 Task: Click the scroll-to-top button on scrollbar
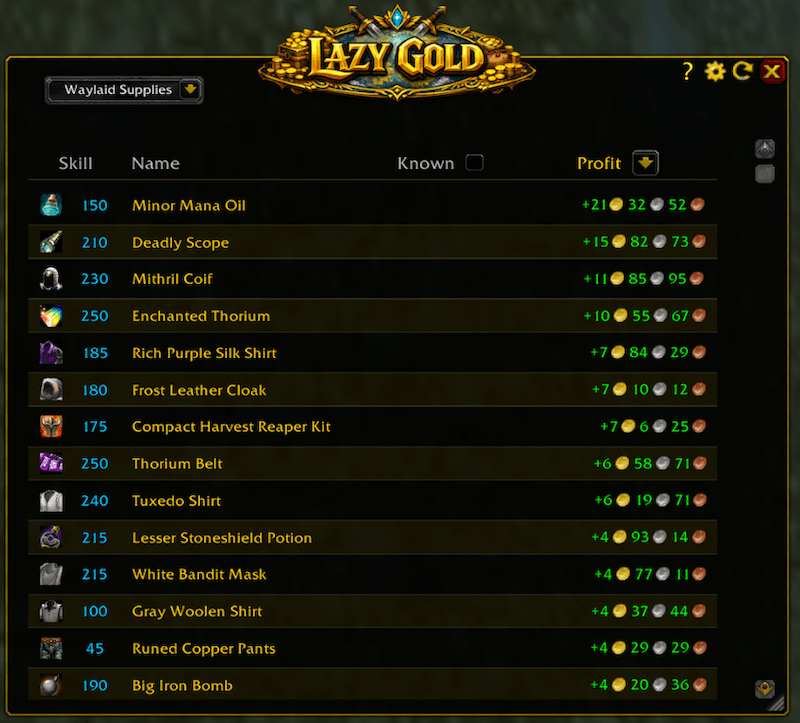764,149
